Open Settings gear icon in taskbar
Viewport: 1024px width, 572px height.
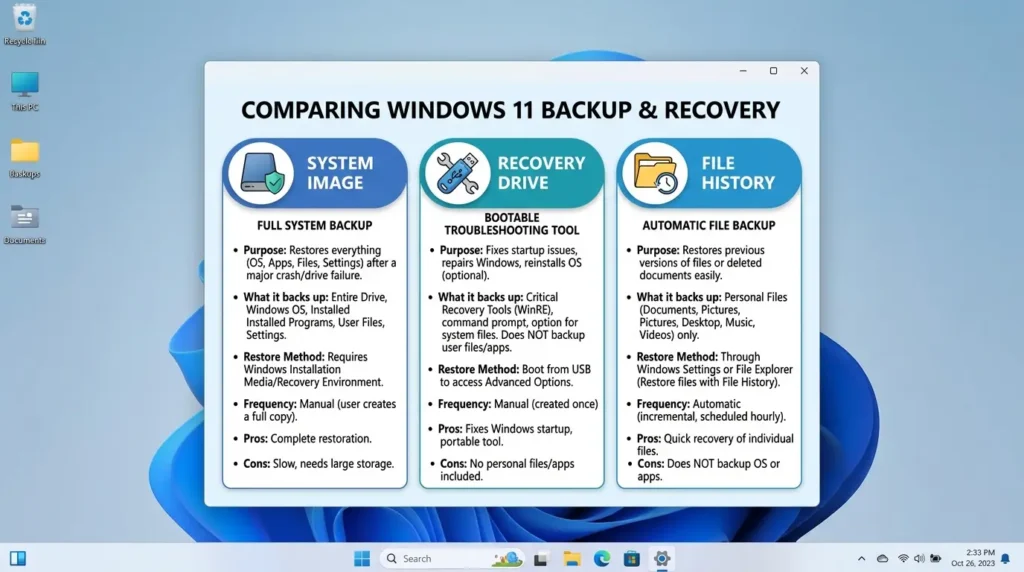pos(662,558)
